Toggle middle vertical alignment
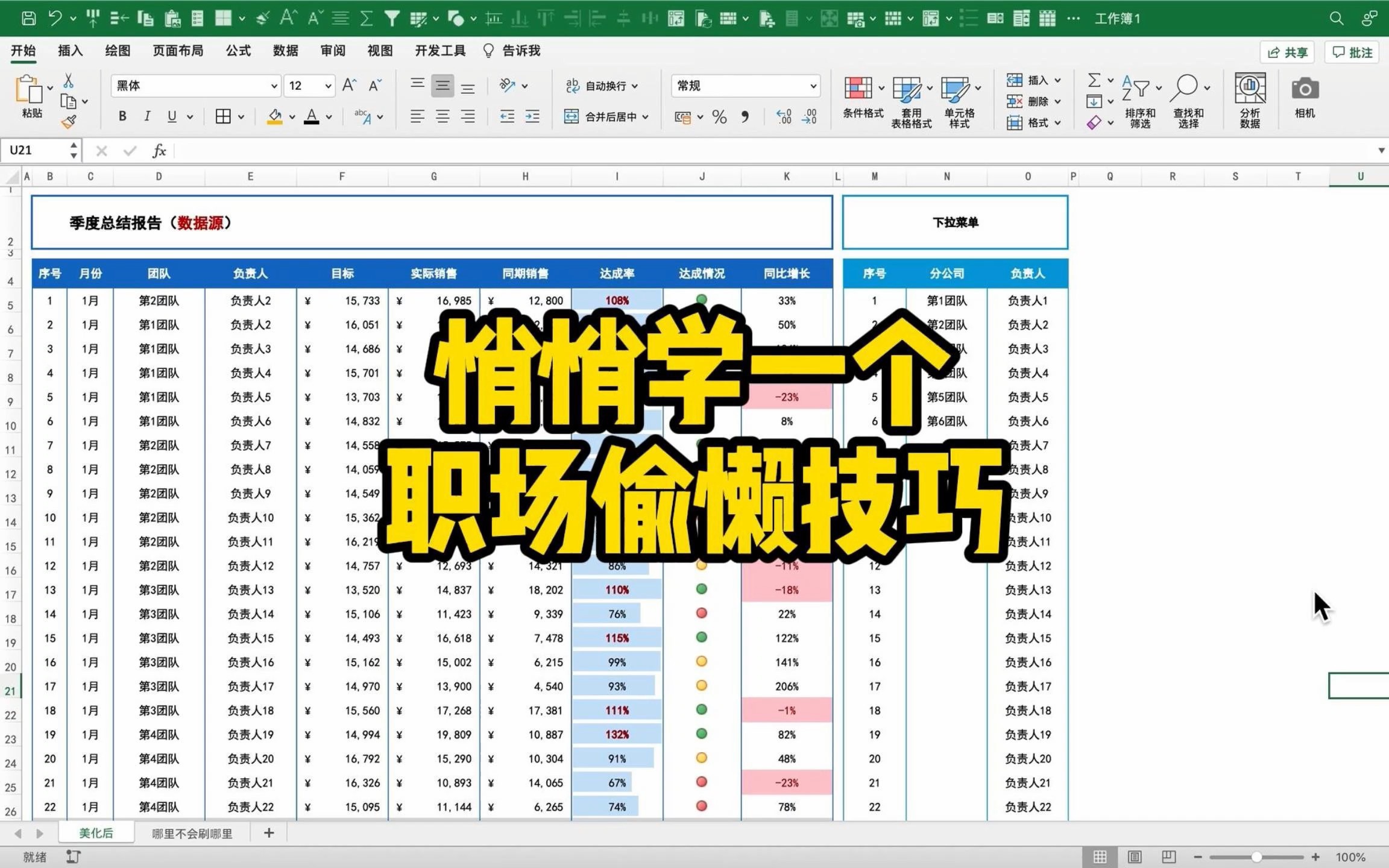The image size is (1389, 868). pos(443,86)
